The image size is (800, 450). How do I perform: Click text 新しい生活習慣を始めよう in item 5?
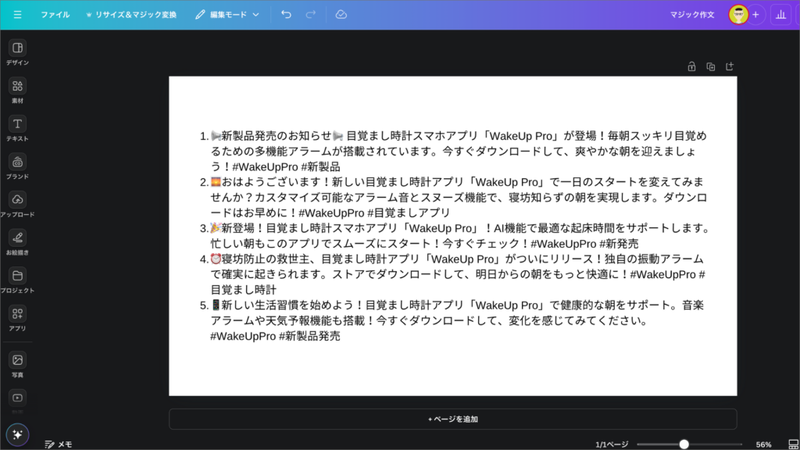tap(287, 305)
